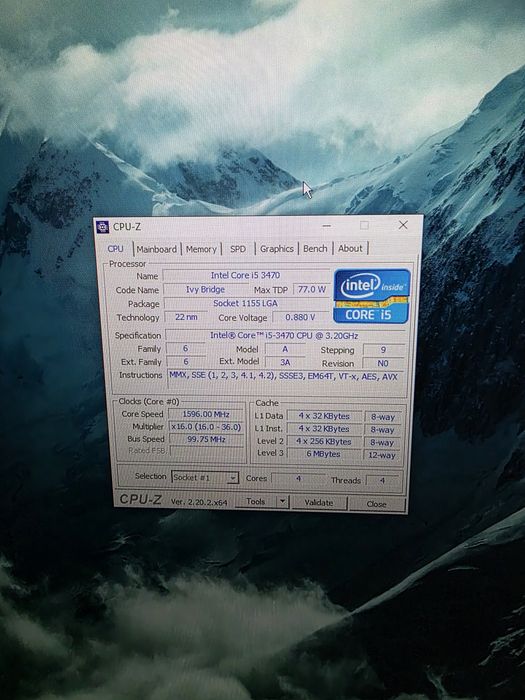This screenshot has height=700, width=525.
Task: Click the Name field Intel Core i5 3470
Action: pos(246,275)
